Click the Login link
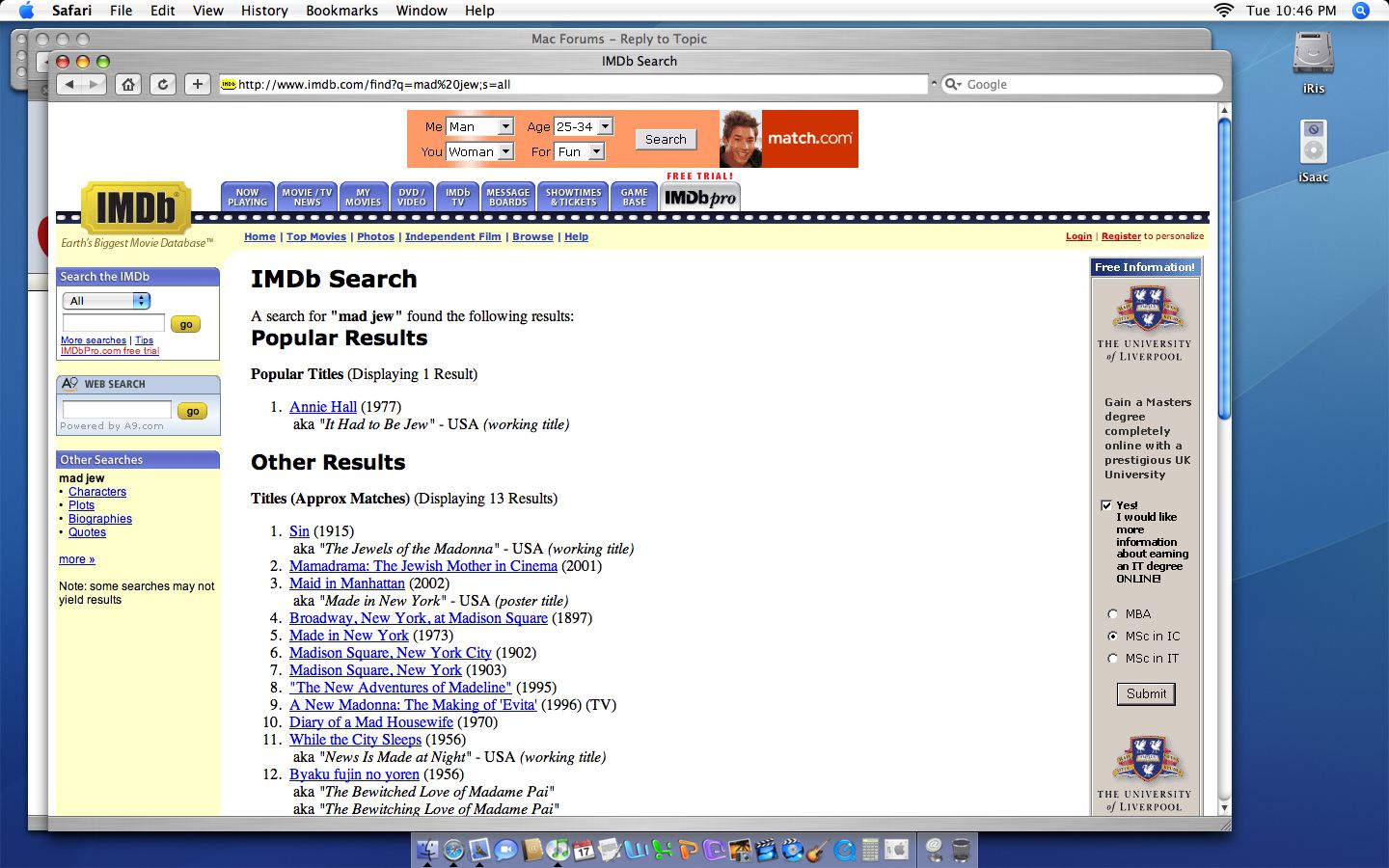 coord(1079,236)
